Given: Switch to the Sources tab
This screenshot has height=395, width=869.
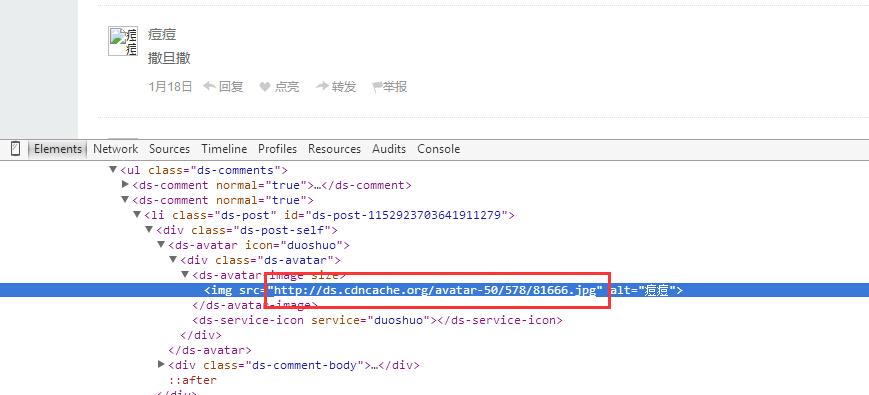Looking at the screenshot, I should click(x=170, y=148).
